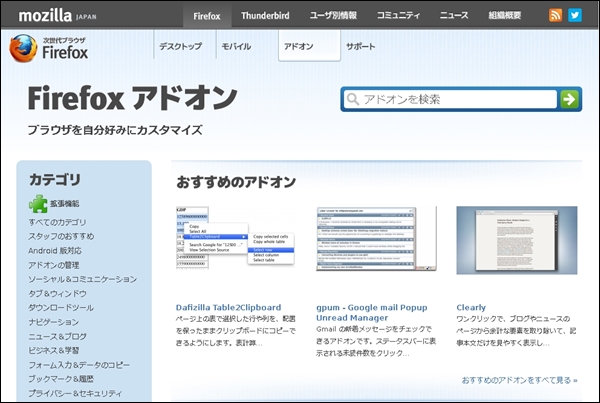Select the アドオン tab

point(309,46)
